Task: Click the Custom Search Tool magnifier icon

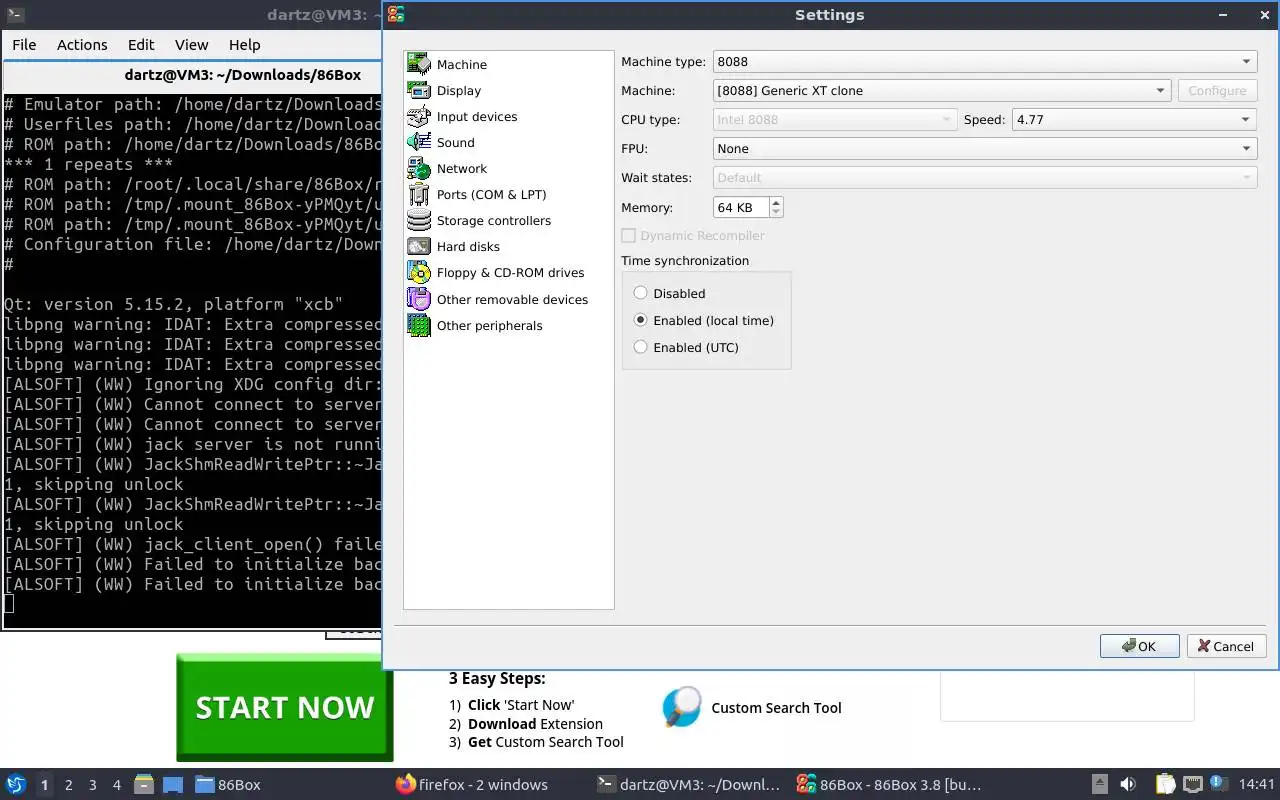Action: click(682, 707)
